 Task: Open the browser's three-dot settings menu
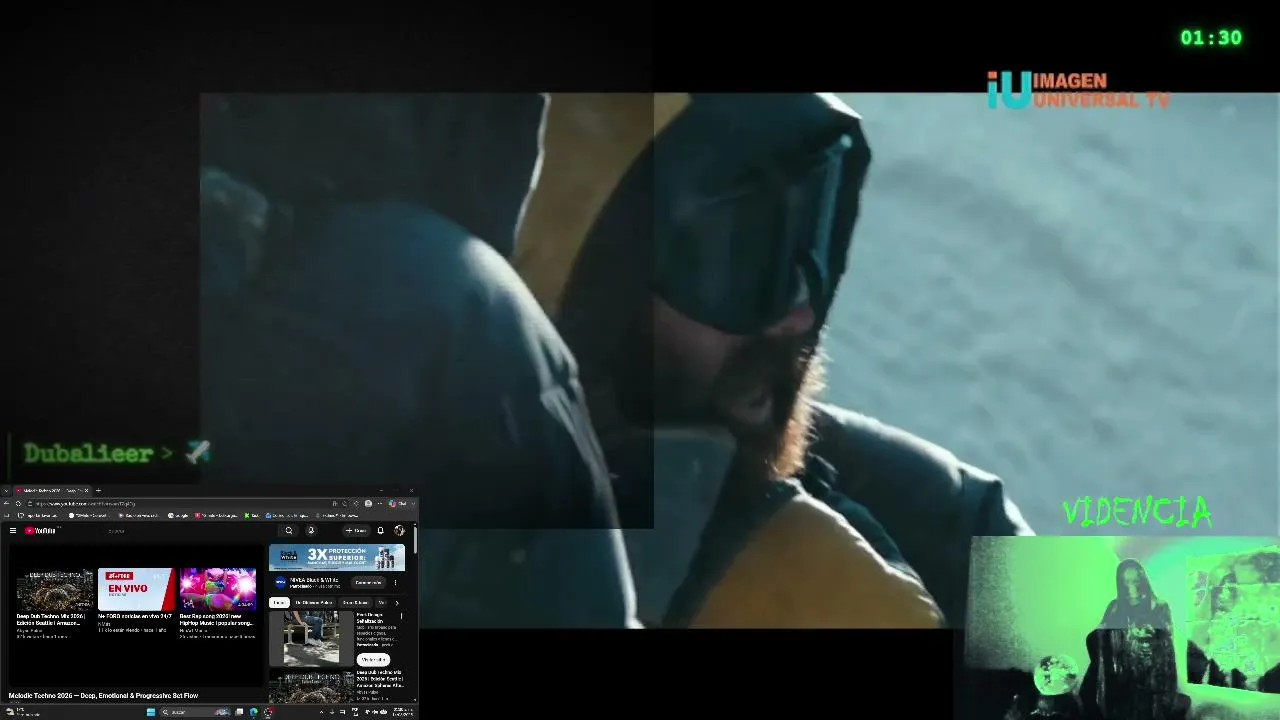click(x=379, y=503)
